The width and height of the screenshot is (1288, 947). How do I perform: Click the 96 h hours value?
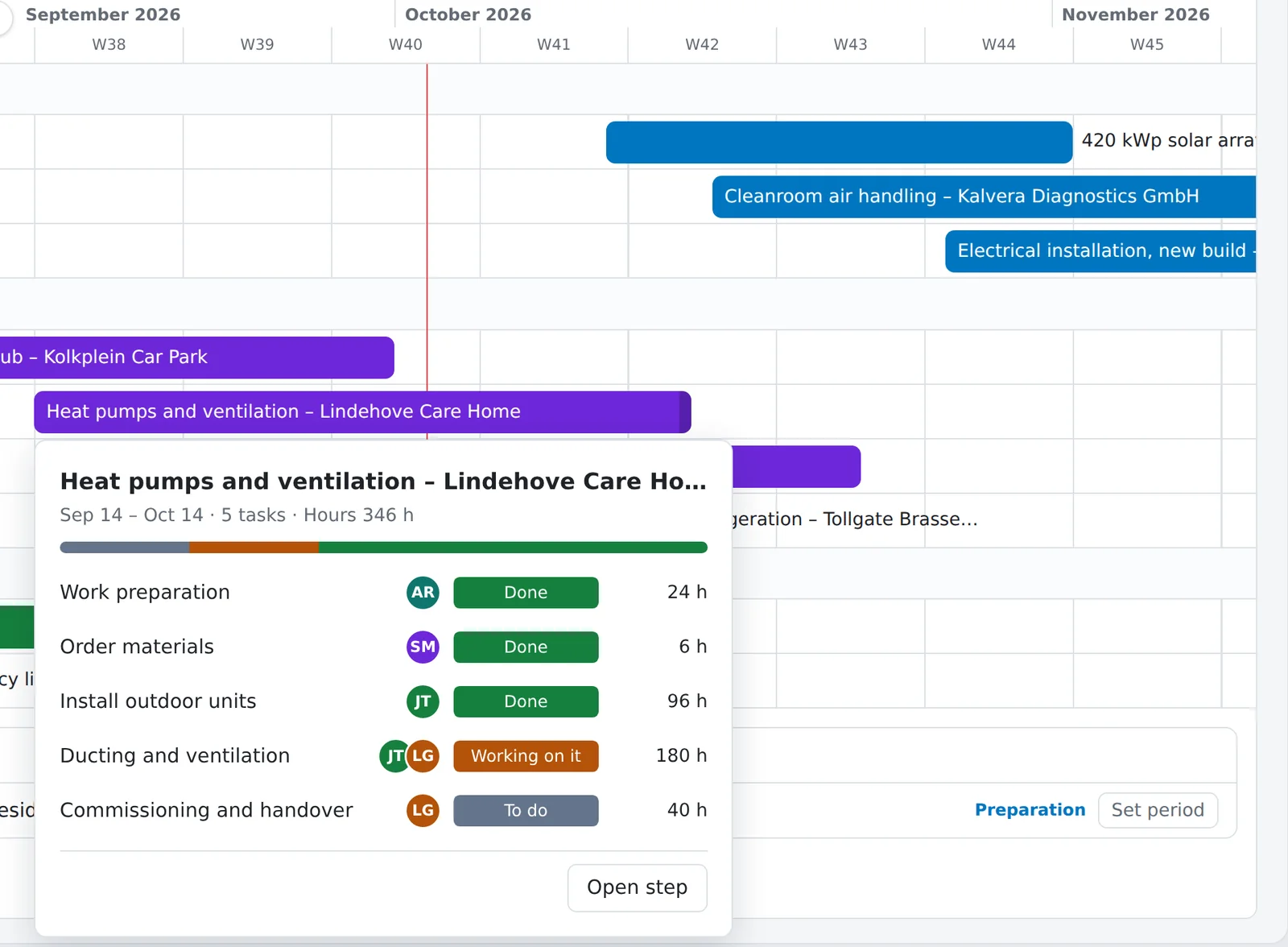tap(687, 702)
